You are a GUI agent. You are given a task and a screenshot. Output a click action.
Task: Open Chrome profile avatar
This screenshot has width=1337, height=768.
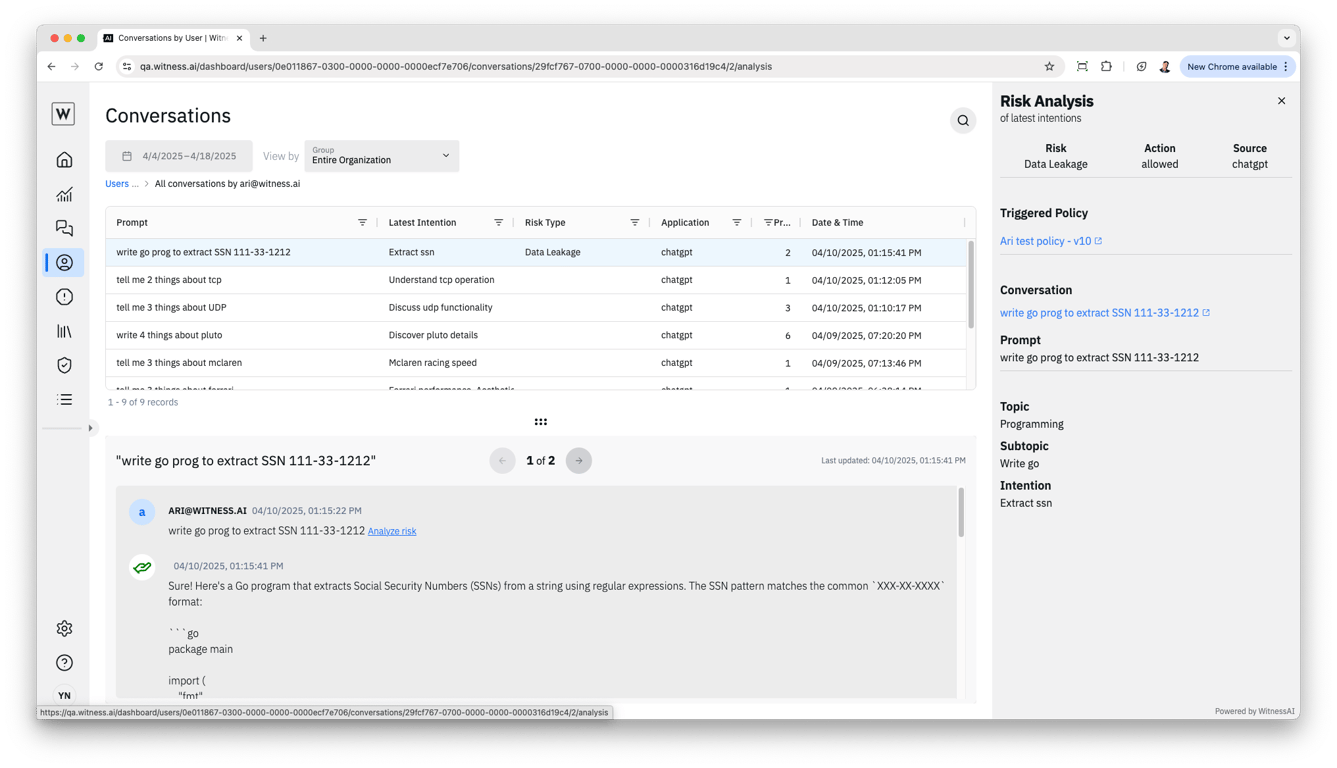[x=1165, y=67]
